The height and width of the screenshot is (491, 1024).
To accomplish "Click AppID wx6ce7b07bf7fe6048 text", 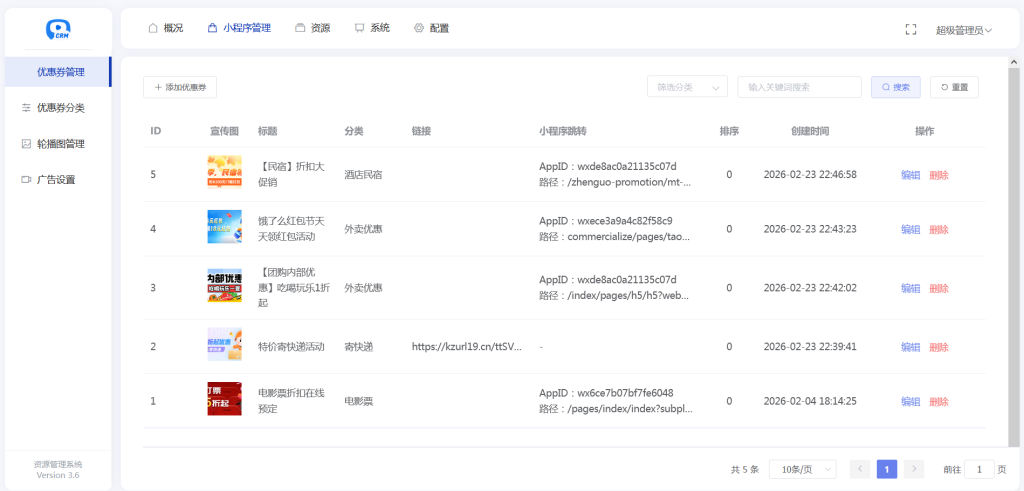I will click(606, 393).
